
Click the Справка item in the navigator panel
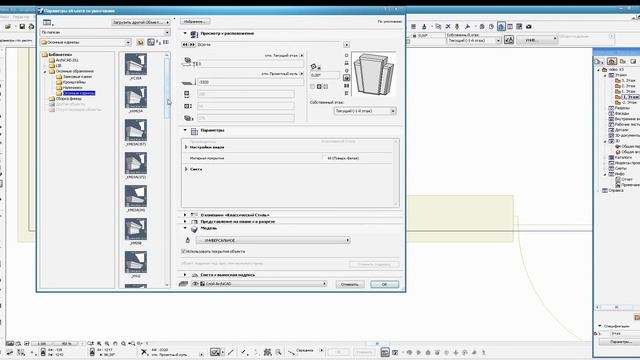(x=616, y=190)
